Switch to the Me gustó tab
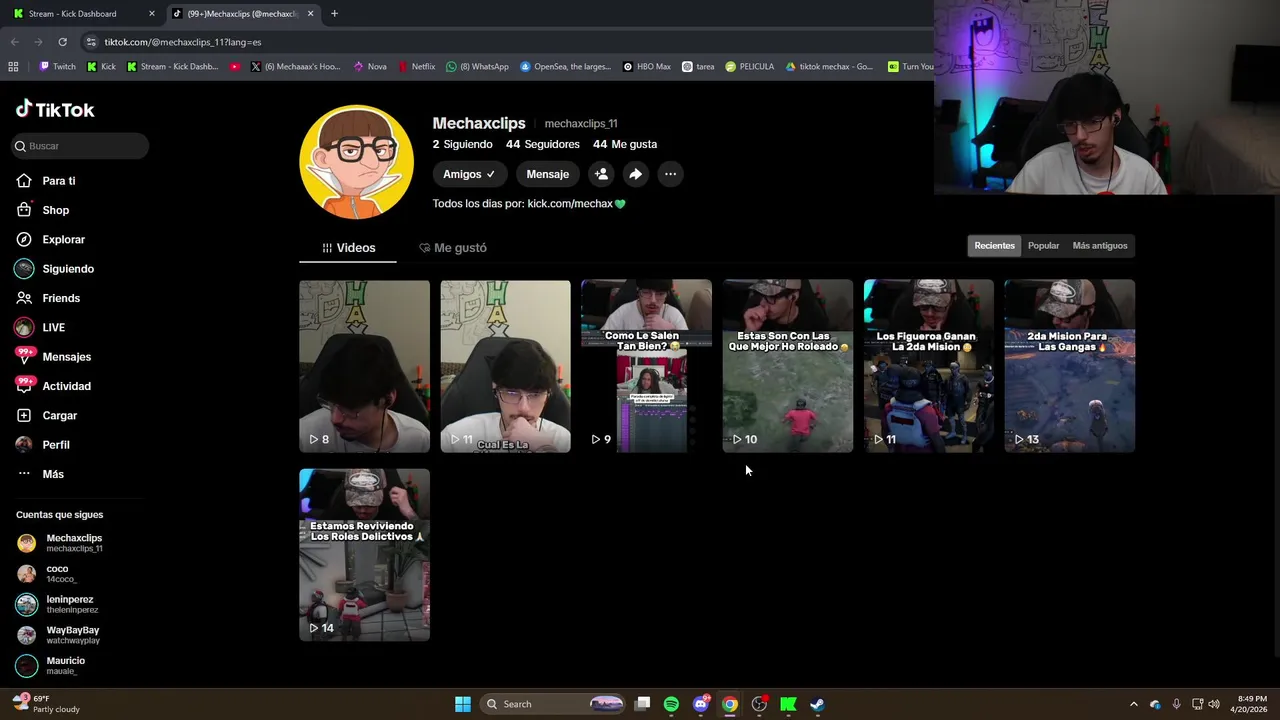The image size is (1280, 720). 453,248
